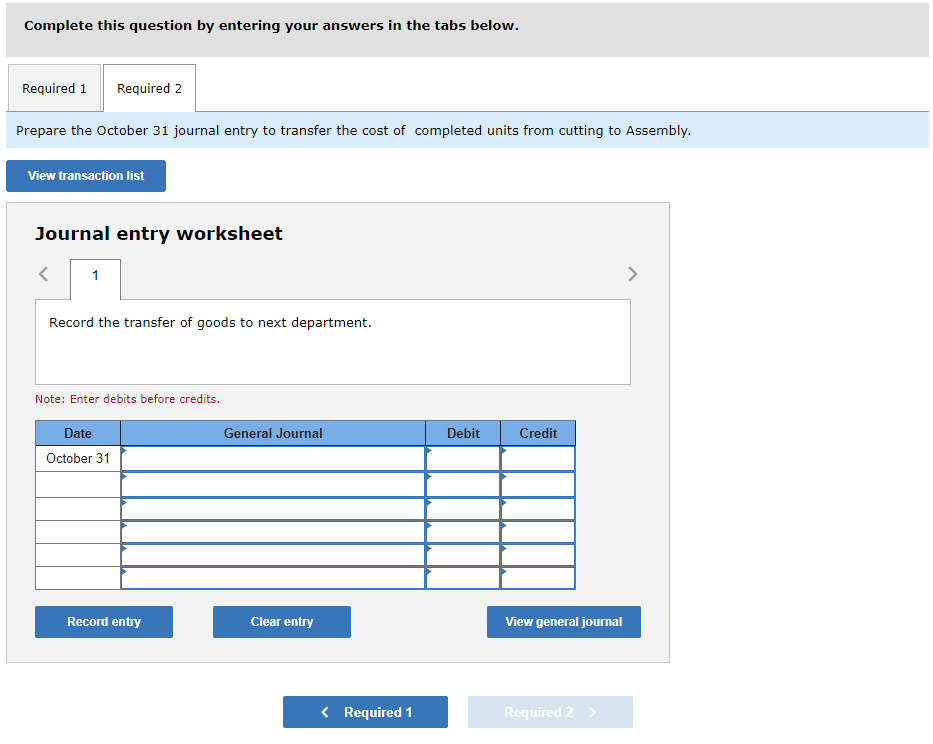Select Credit field in fifth row
The image size is (933, 744).
(x=538, y=555)
